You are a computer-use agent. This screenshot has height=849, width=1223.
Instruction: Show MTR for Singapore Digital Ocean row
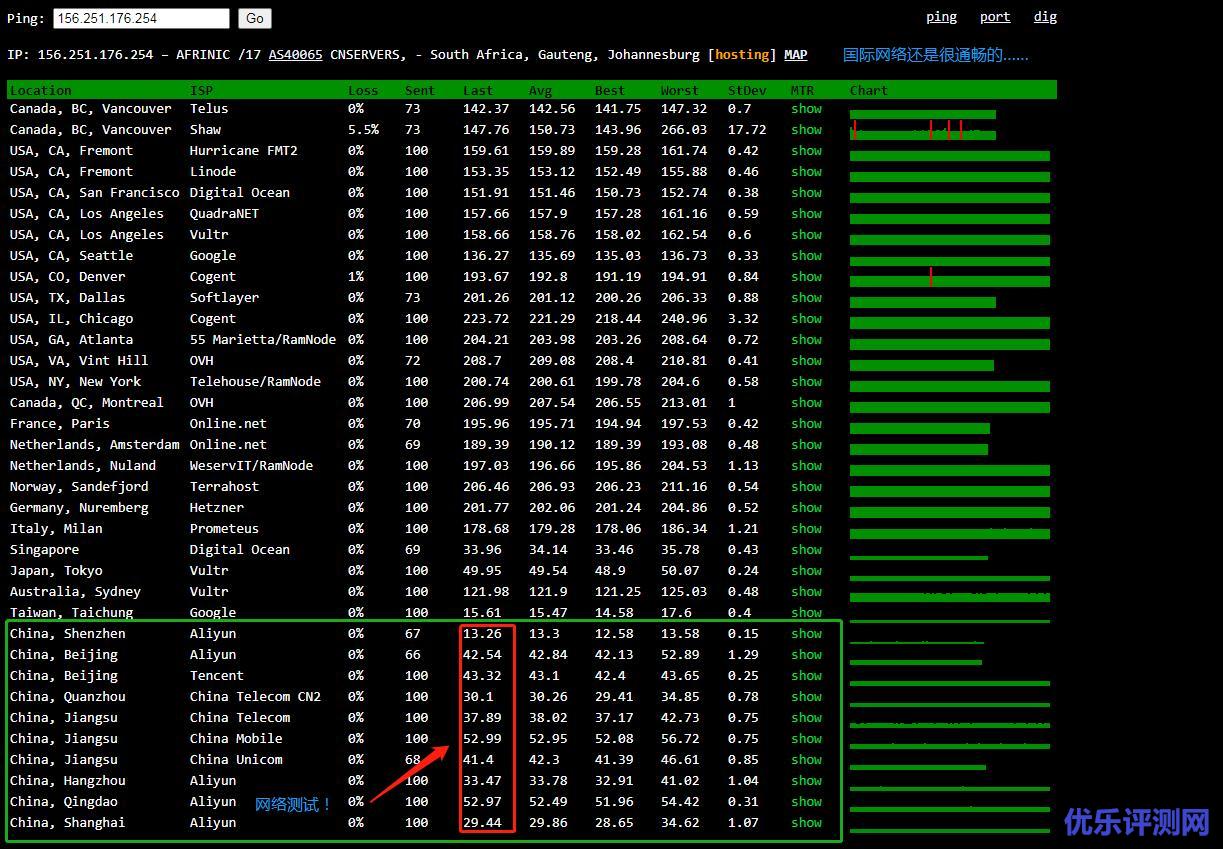(806, 550)
